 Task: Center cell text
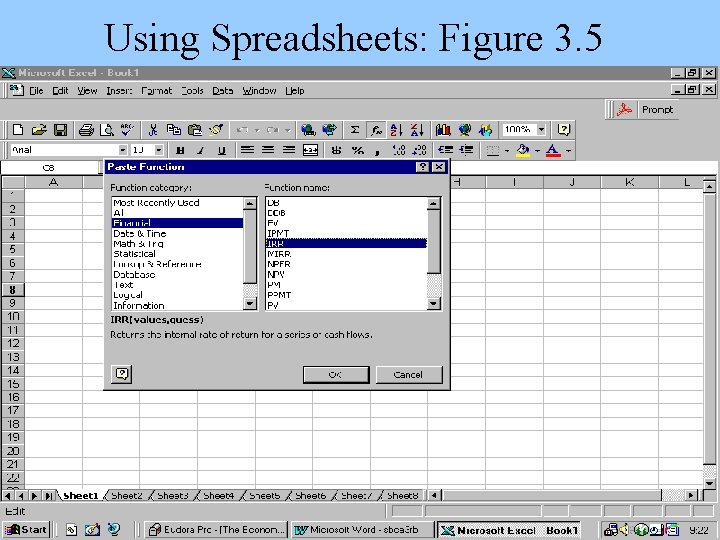click(x=268, y=150)
